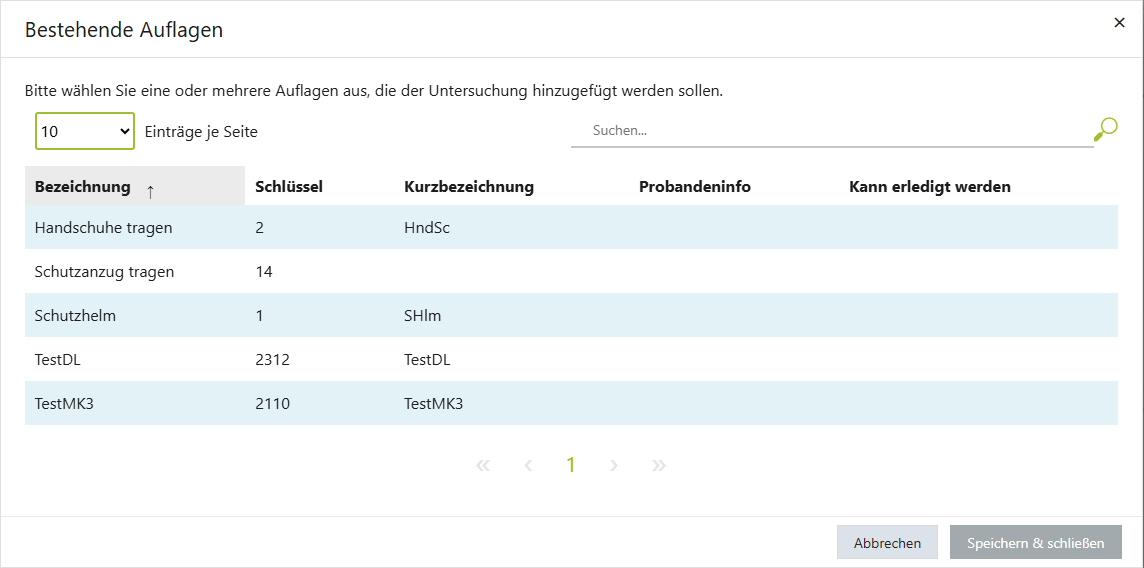Image resolution: width=1144 pixels, height=568 pixels.
Task: Click the Abbrechen button
Action: click(887, 543)
